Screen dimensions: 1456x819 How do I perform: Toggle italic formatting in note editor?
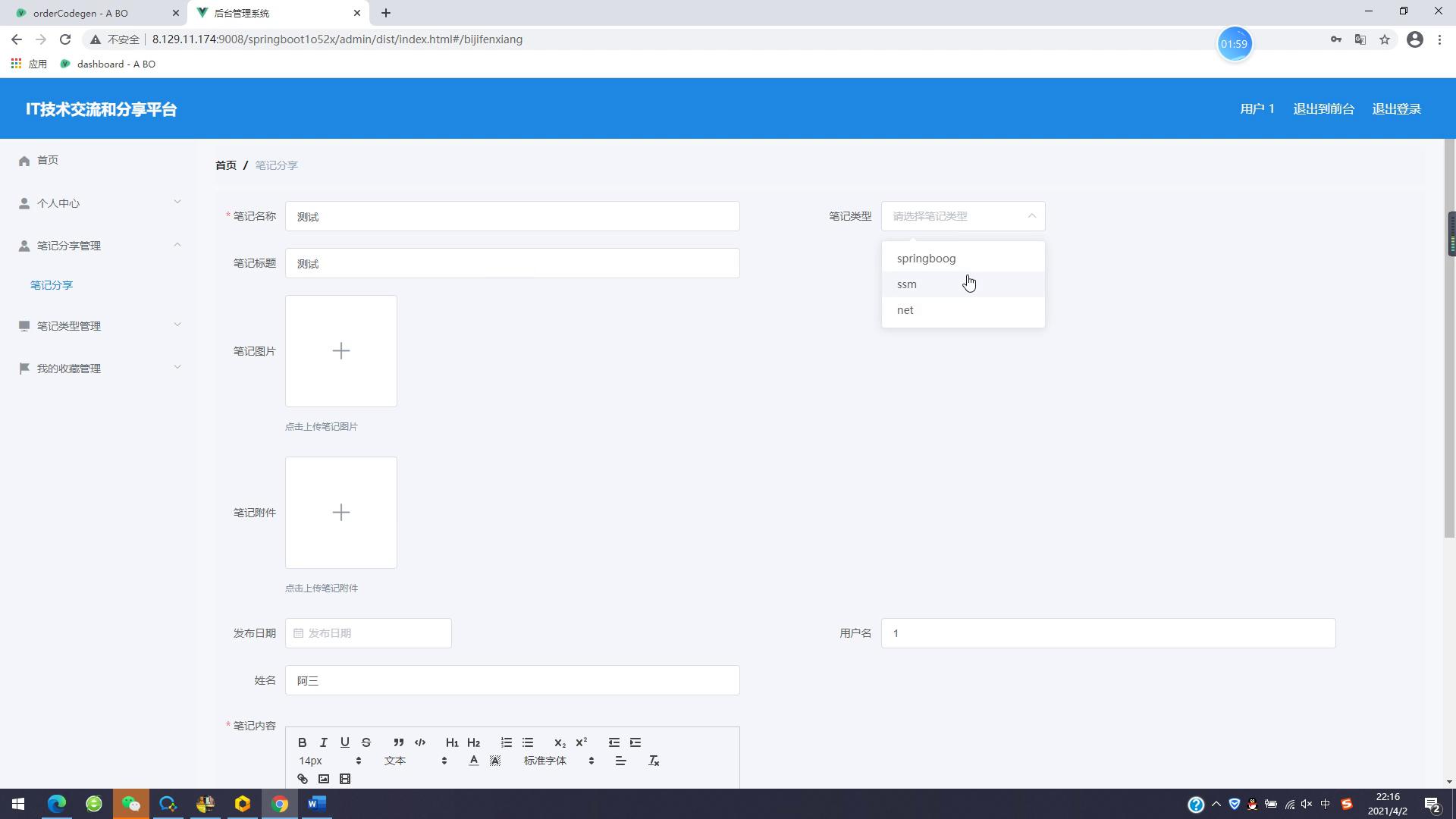[323, 742]
